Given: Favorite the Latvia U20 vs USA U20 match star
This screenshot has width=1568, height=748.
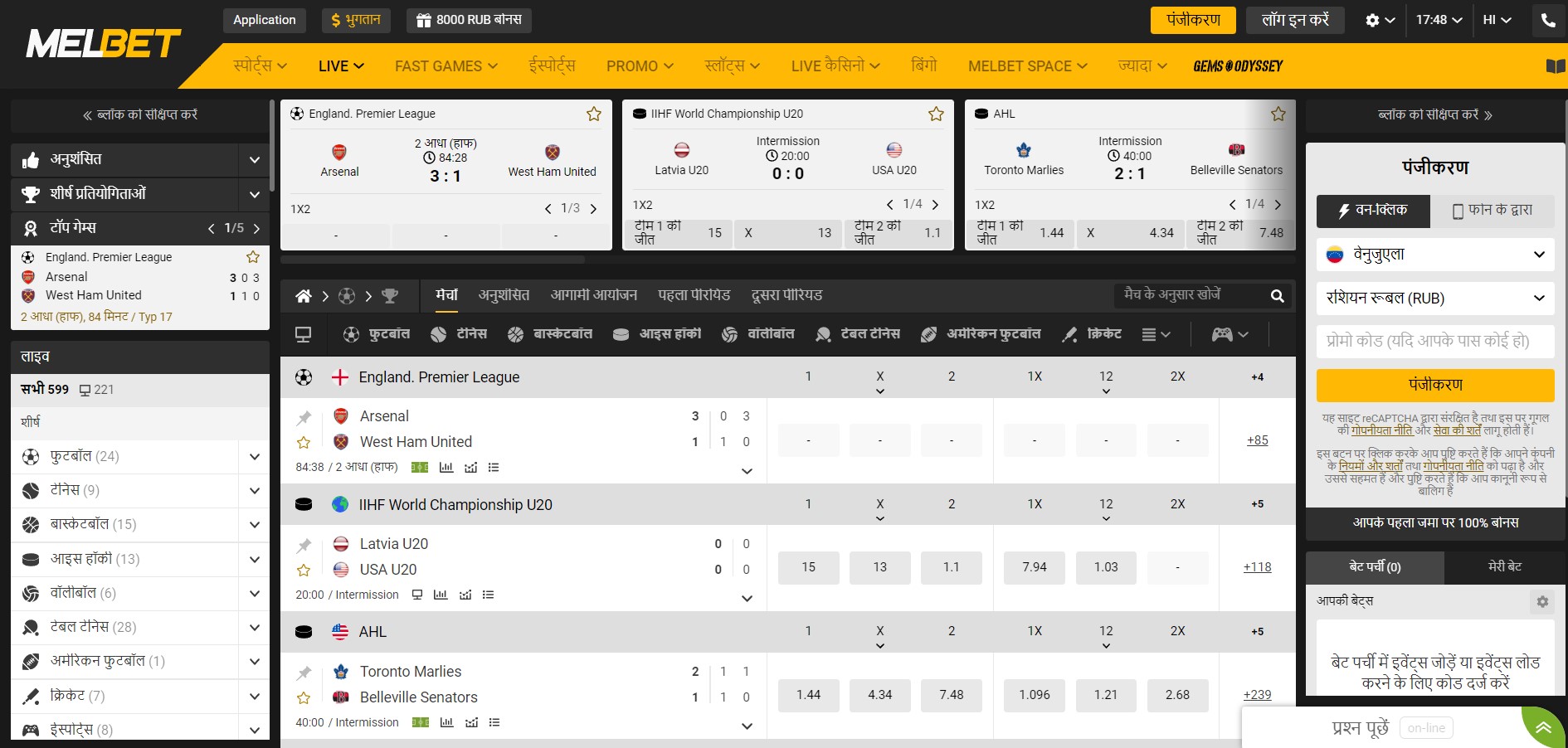Looking at the screenshot, I should pyautogui.click(x=304, y=571).
